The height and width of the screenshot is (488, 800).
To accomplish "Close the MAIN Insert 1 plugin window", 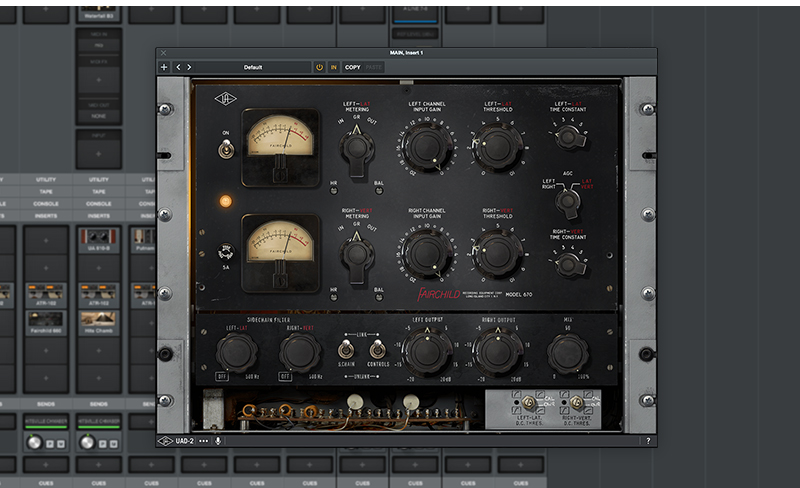I will [163, 53].
